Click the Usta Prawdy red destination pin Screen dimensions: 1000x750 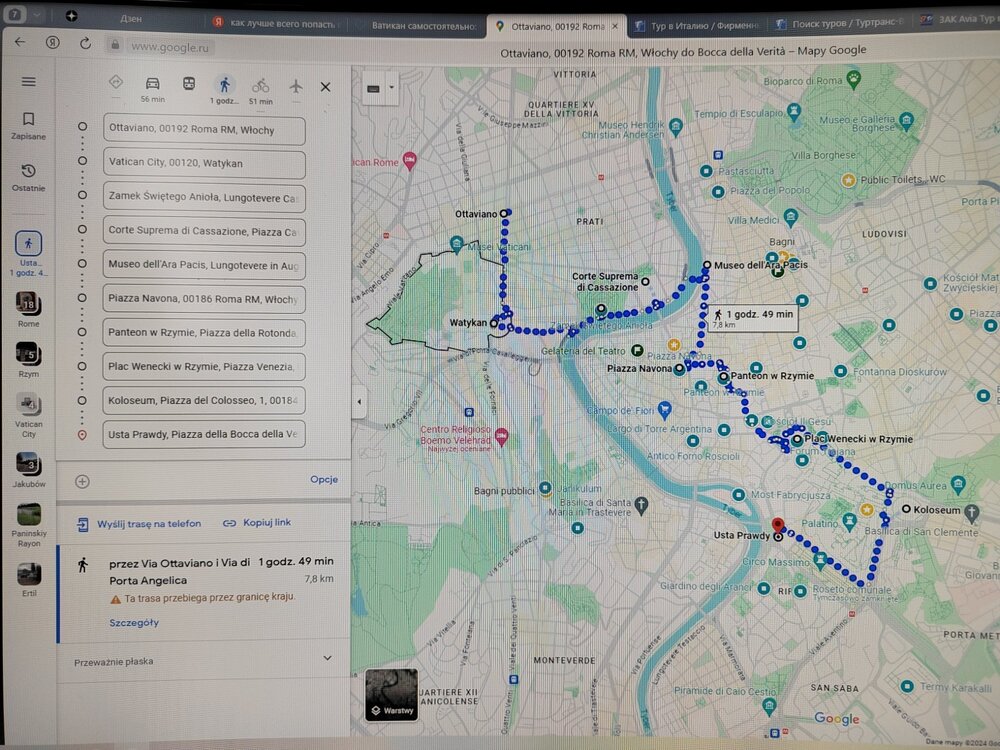click(x=777, y=527)
